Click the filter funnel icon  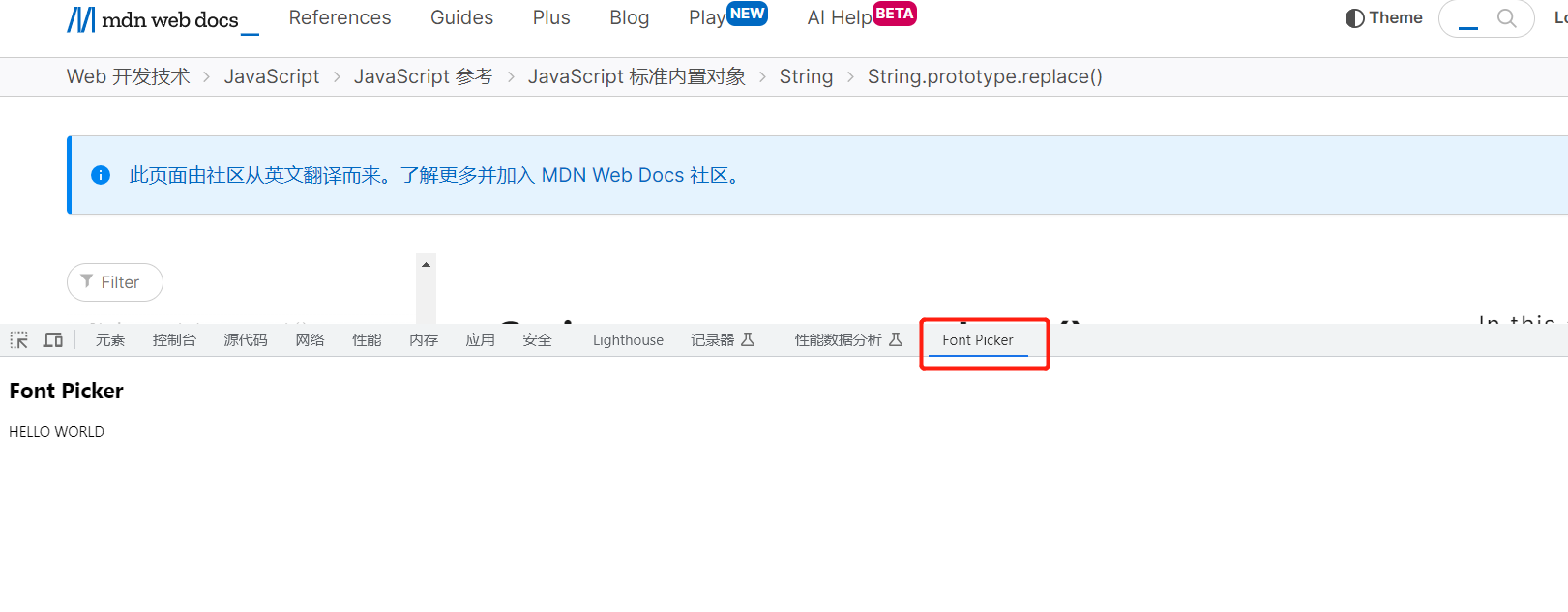[87, 281]
